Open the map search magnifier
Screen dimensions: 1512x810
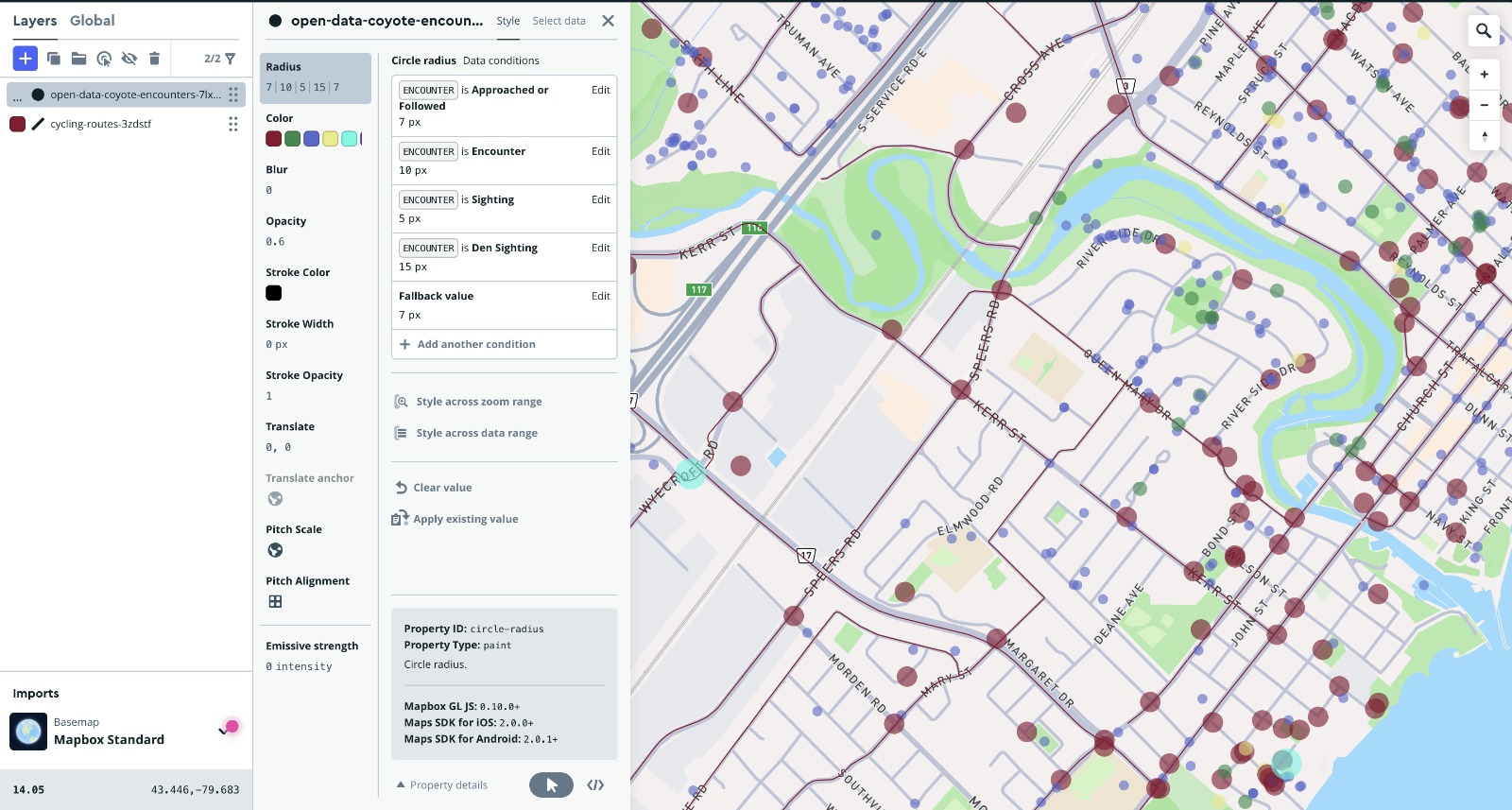pos(1484,31)
